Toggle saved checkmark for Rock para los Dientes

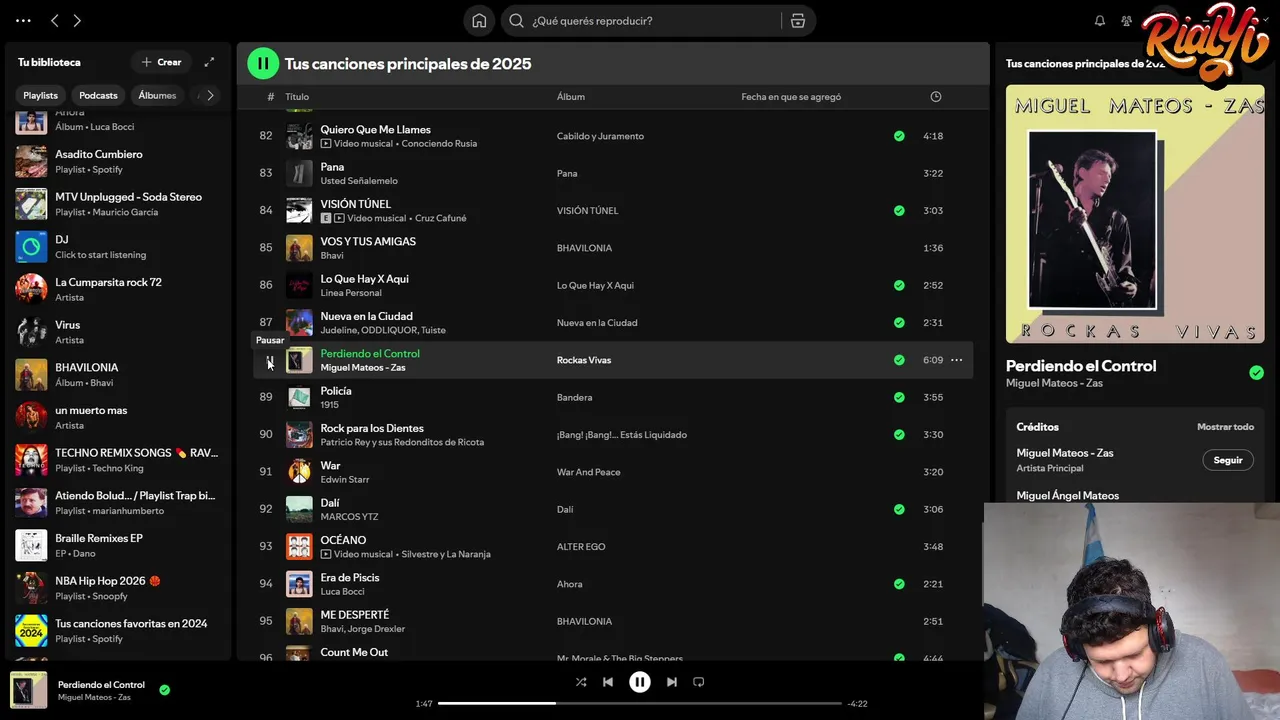[x=899, y=435]
